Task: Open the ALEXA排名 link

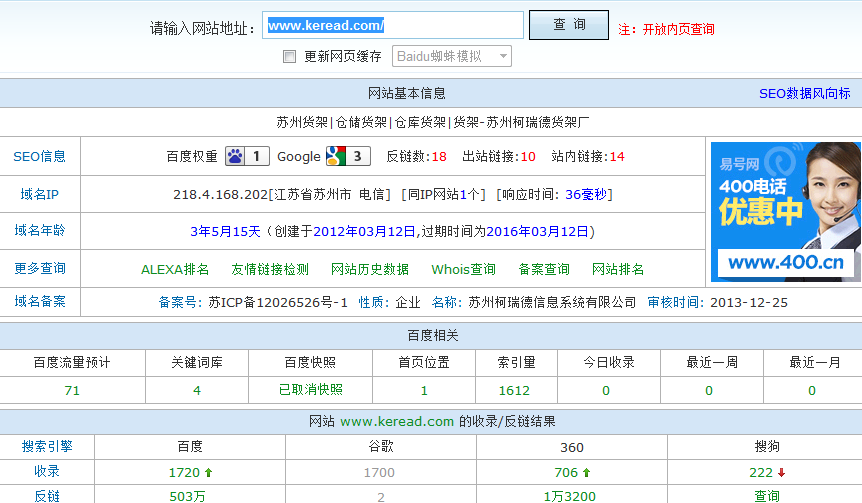Action: (x=175, y=269)
